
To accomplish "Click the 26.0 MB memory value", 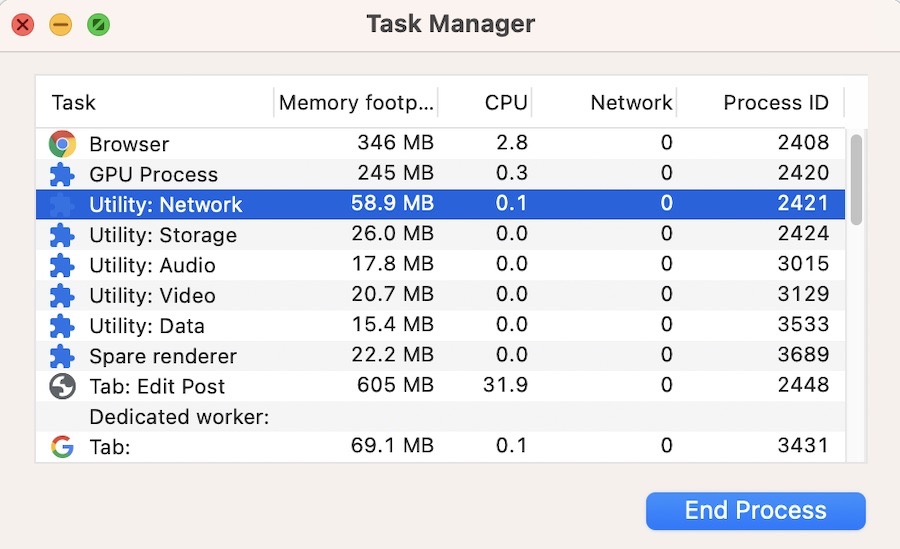I will (392, 234).
